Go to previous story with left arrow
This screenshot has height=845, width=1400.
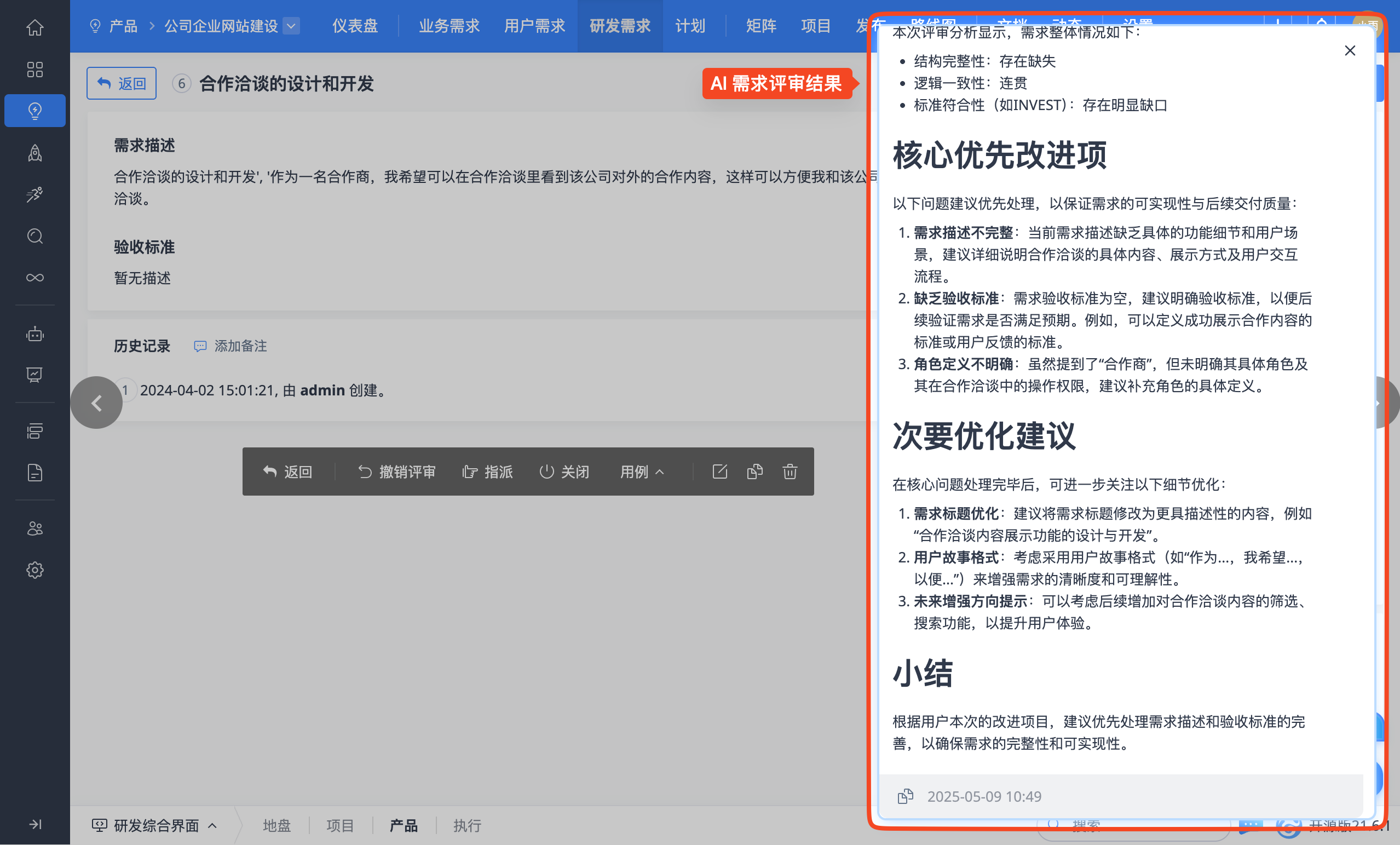point(96,403)
